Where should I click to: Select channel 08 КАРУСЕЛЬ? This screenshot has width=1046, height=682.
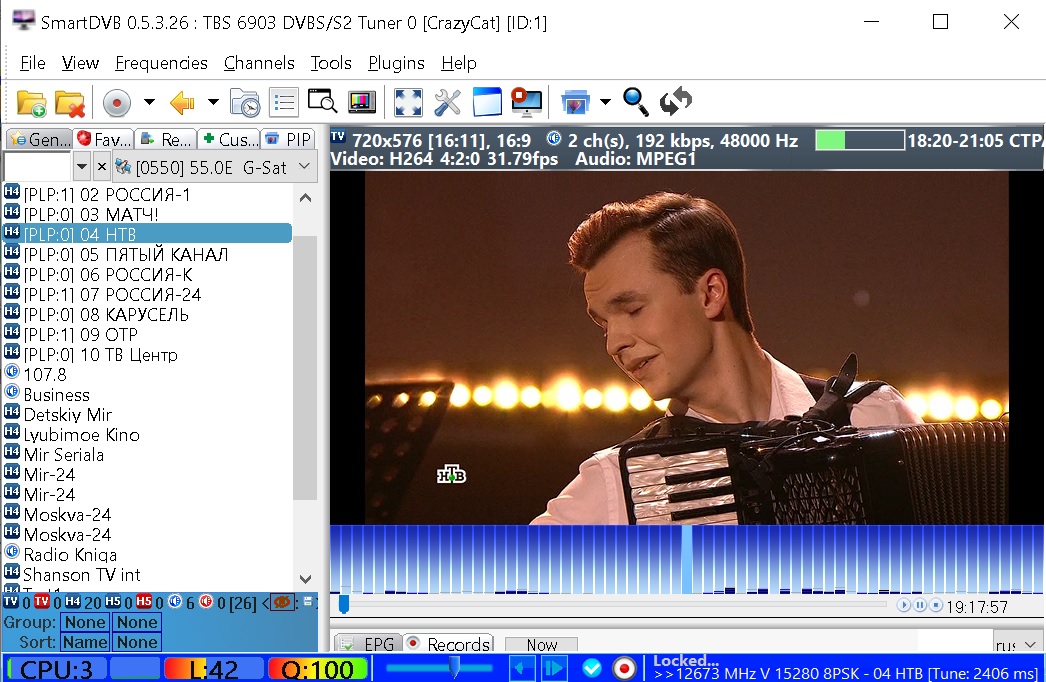tap(147, 314)
